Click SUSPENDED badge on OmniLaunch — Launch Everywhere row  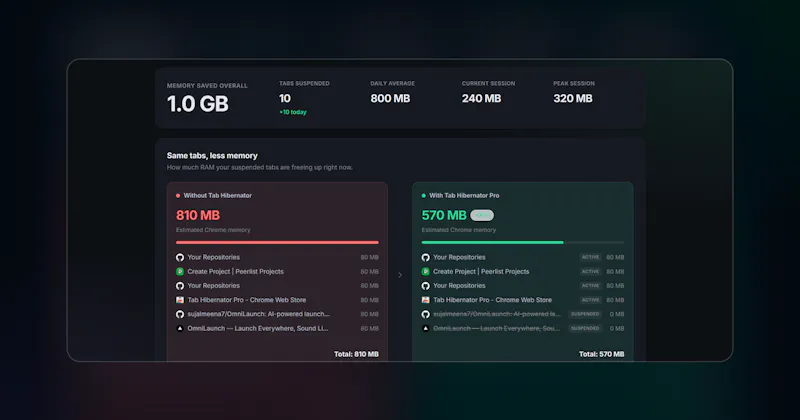coord(585,329)
